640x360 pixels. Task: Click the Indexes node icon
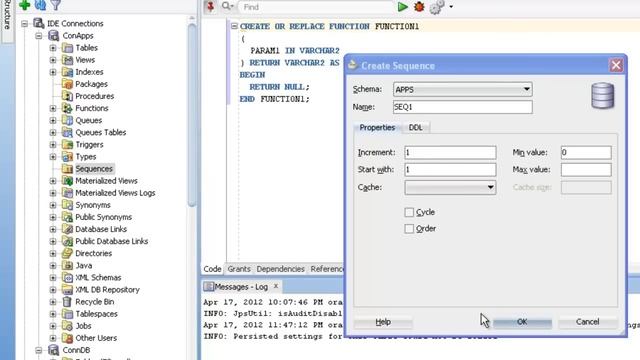pos(67,72)
